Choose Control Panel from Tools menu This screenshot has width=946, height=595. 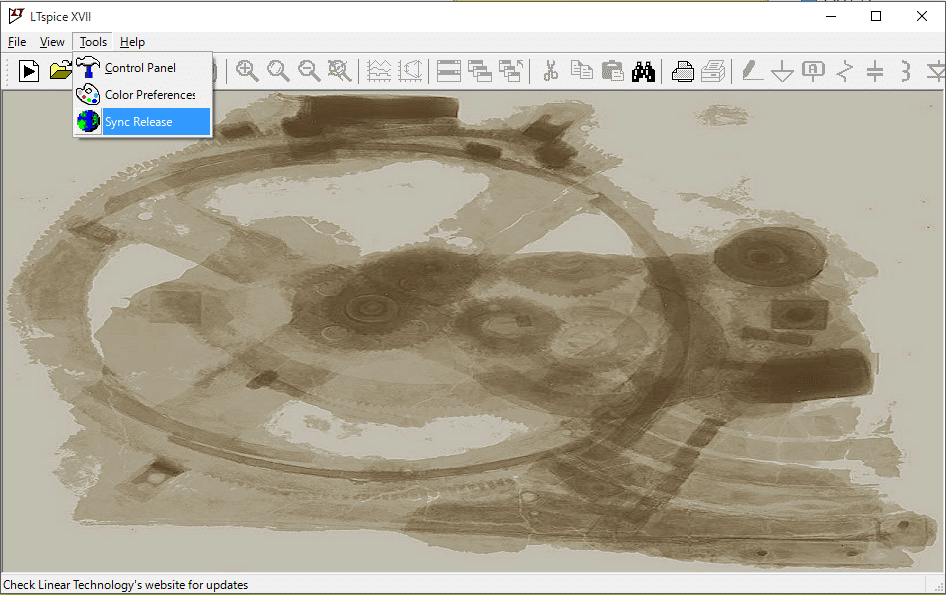[x=142, y=68]
